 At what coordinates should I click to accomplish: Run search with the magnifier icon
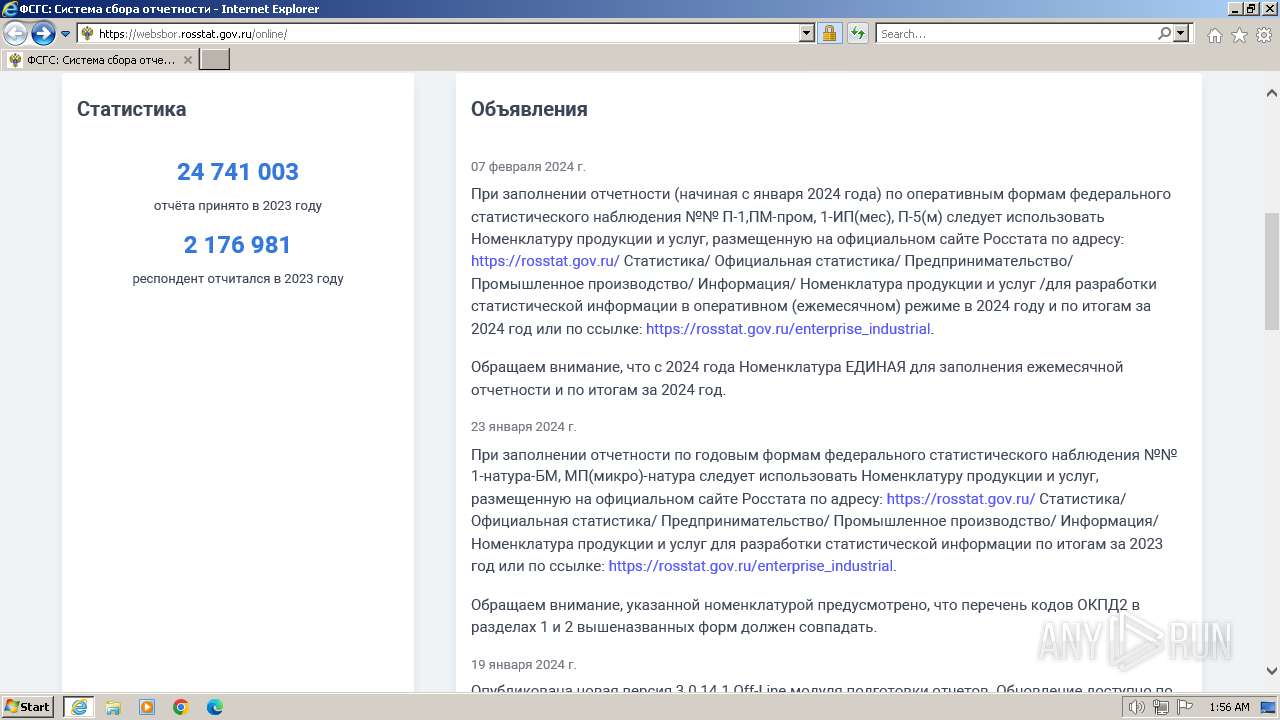click(x=1164, y=34)
